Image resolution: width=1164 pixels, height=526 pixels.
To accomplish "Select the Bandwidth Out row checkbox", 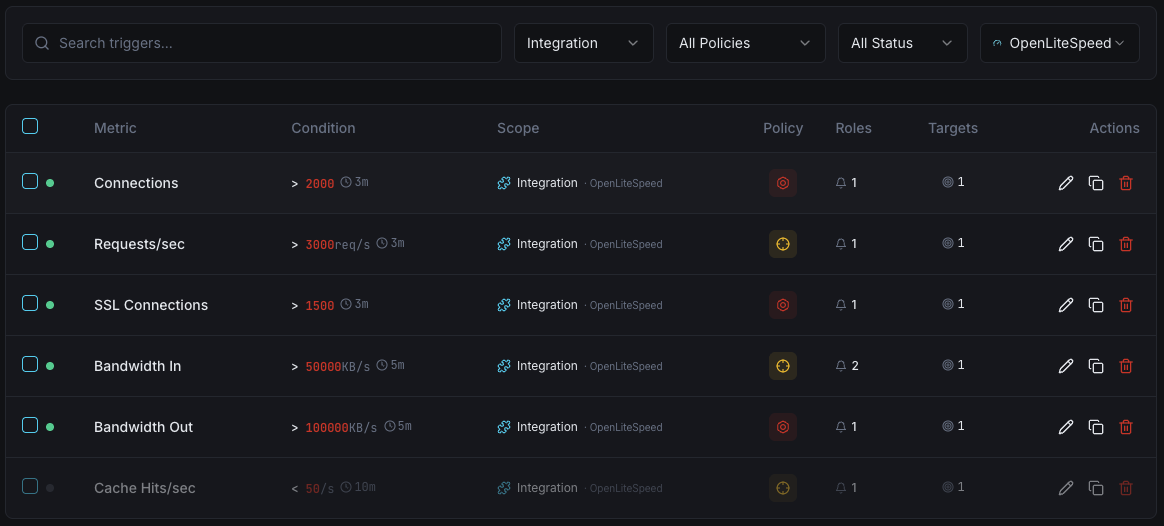I will click(30, 424).
